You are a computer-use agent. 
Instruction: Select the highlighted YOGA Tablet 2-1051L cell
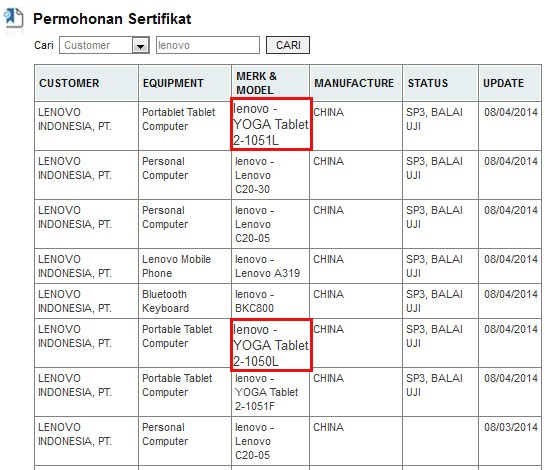(x=271, y=124)
